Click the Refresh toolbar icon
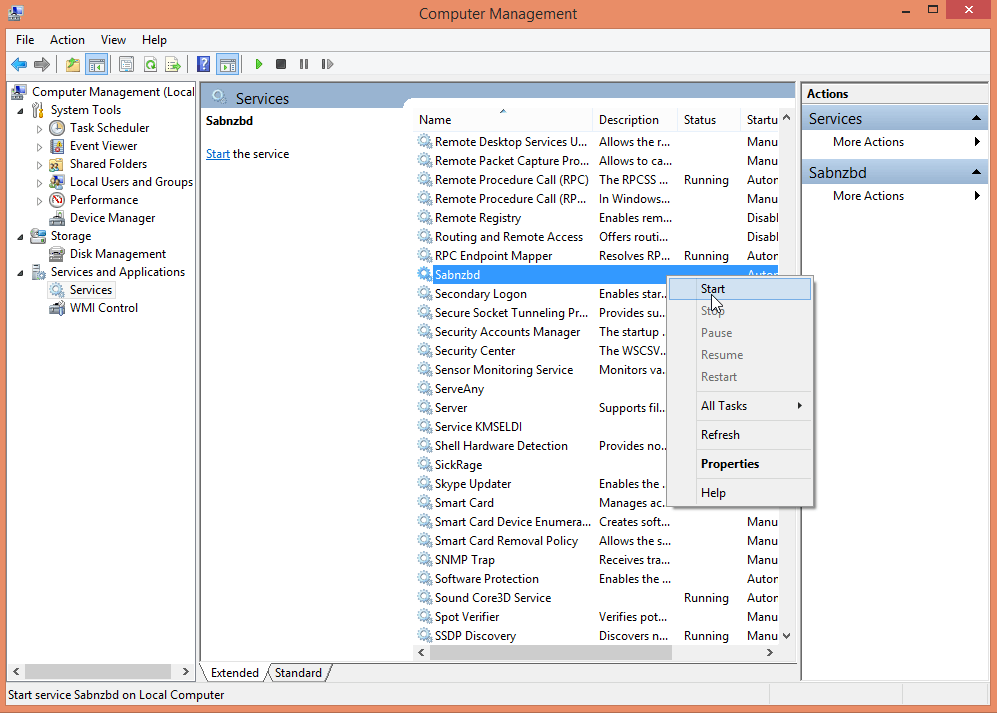 [150, 64]
